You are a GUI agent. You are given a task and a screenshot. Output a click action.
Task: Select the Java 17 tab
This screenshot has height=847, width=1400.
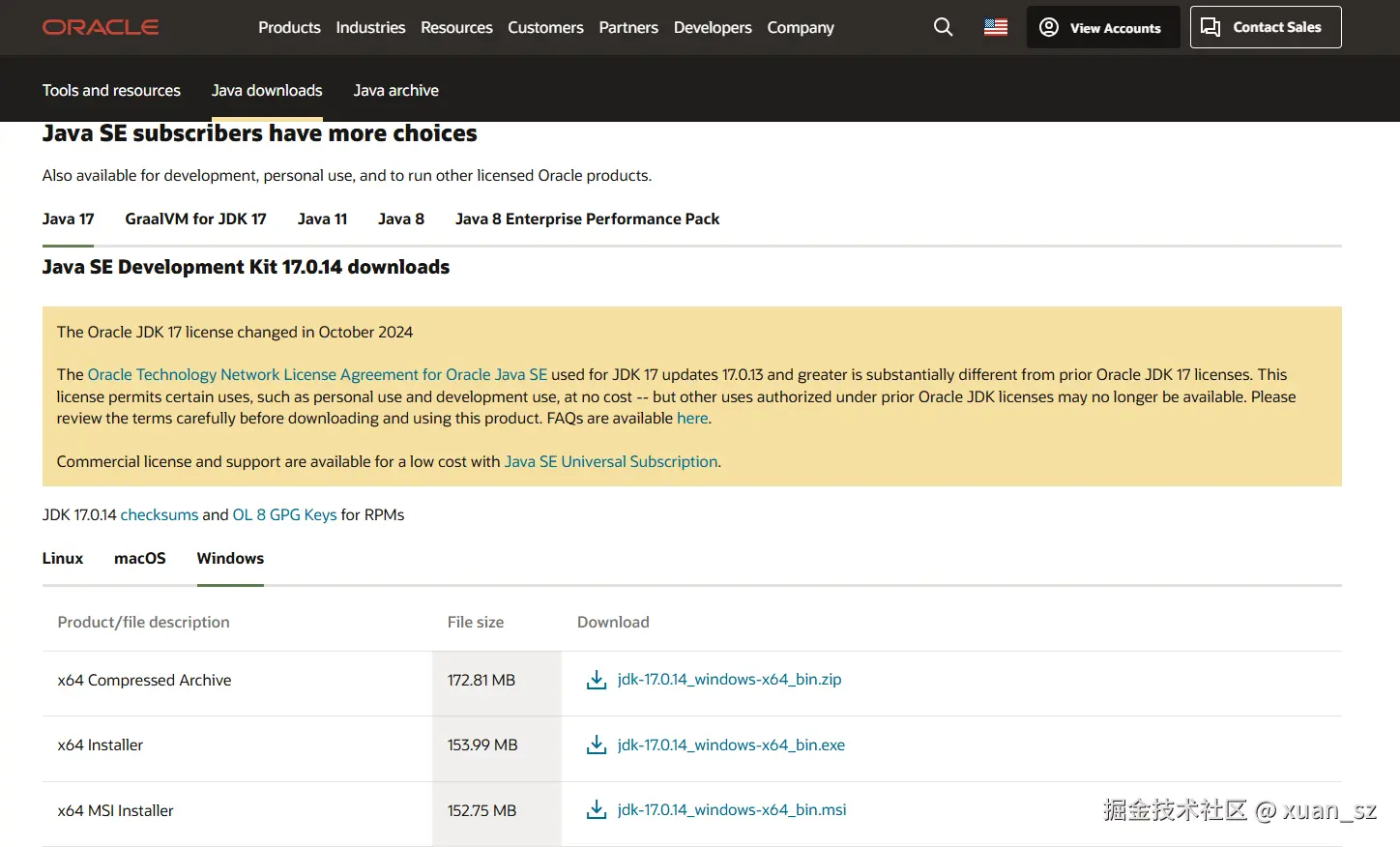(68, 219)
